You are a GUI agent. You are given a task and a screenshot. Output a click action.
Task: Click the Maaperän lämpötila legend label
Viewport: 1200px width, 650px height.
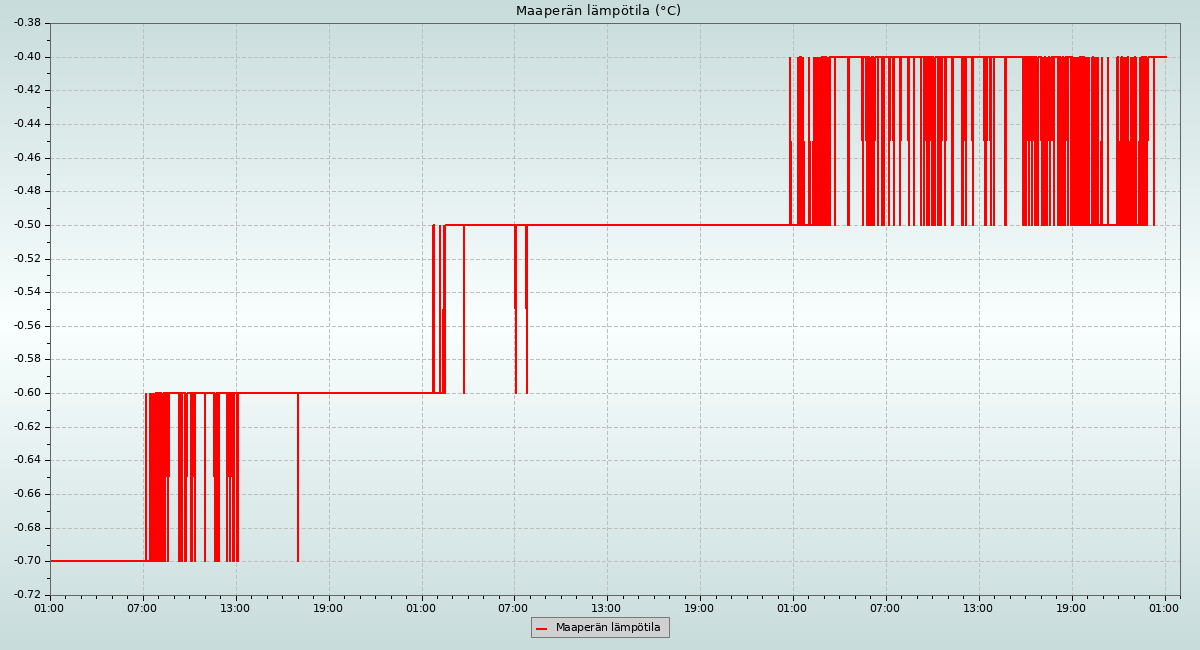[x=608, y=627]
